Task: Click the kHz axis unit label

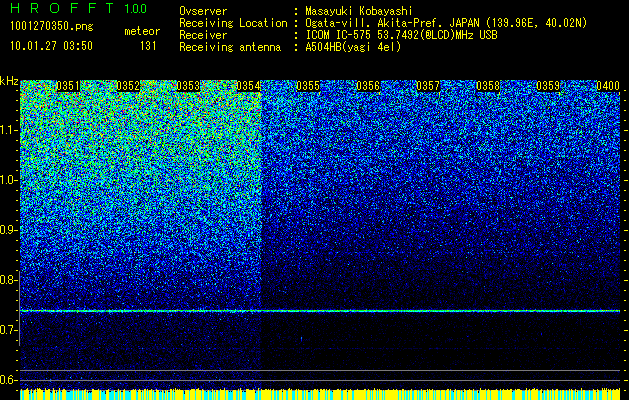Action: point(9,81)
